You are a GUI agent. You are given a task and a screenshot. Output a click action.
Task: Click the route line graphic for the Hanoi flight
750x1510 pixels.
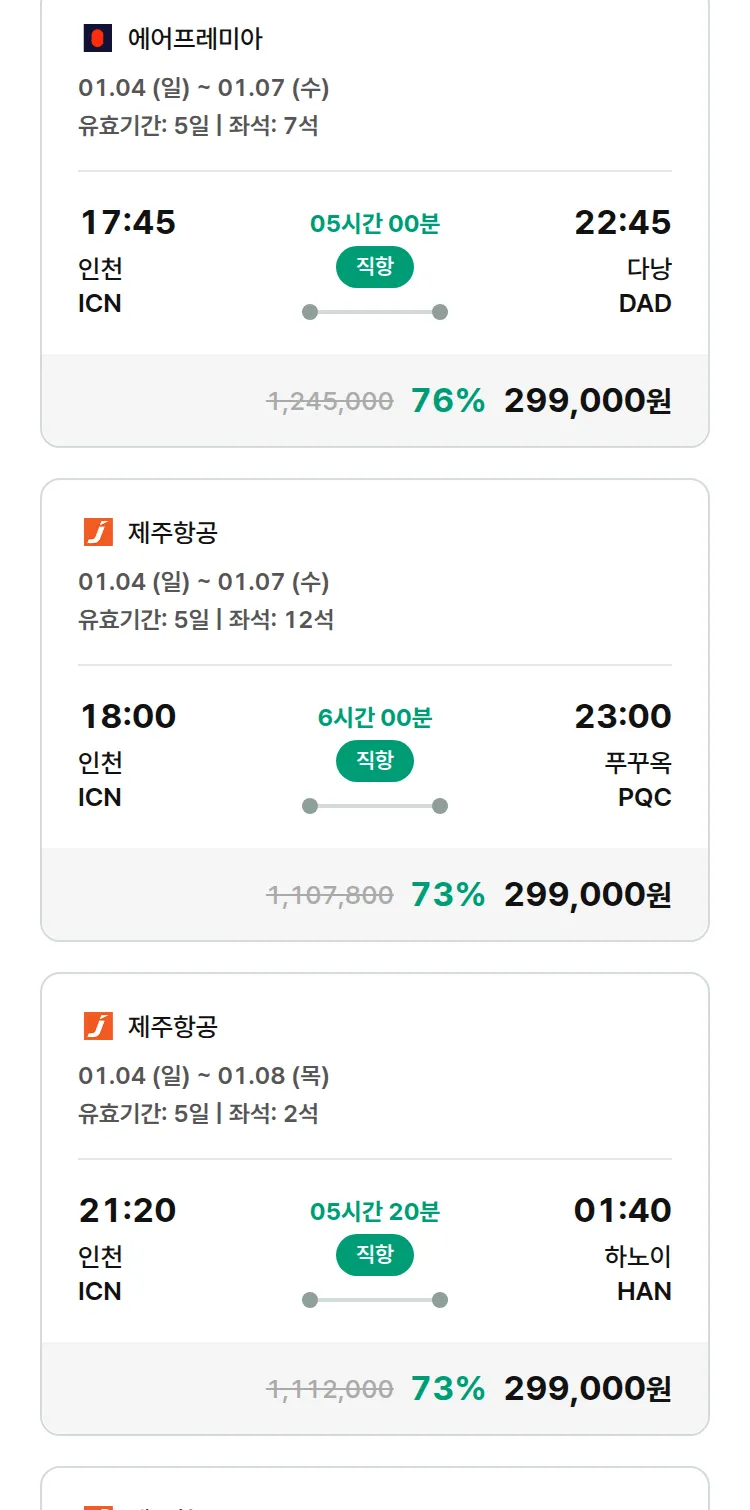pos(375,1300)
